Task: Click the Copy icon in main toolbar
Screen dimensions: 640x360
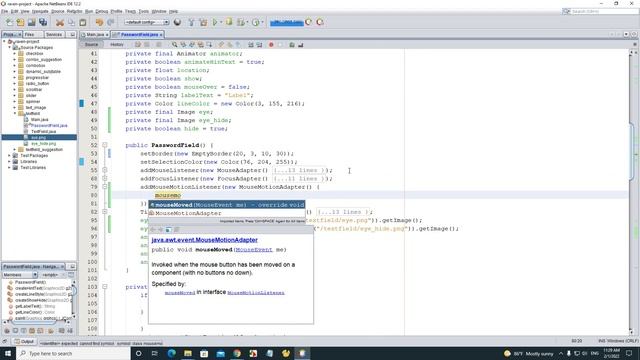Action: pyautogui.click(x=71, y=22)
